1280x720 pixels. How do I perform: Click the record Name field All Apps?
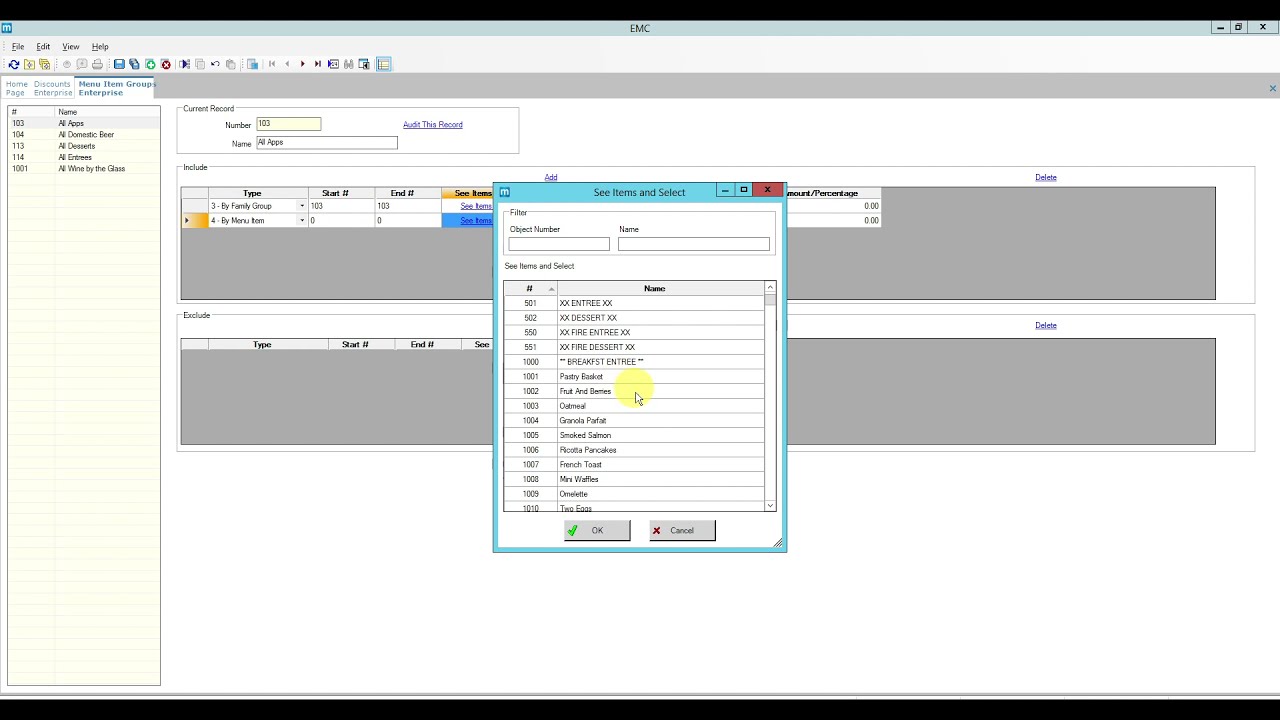pos(327,143)
